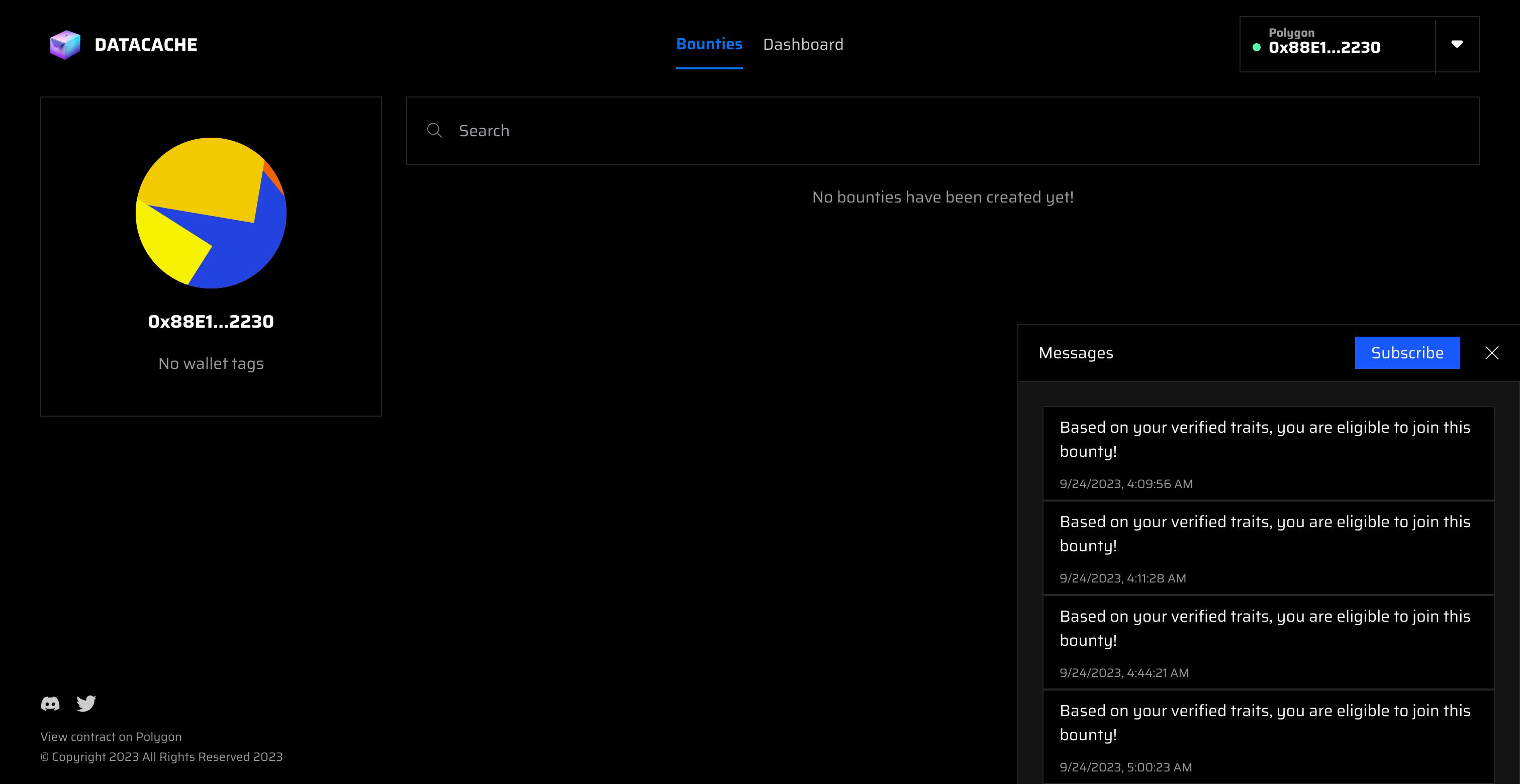Click the View contract on Polygon link

(x=111, y=736)
